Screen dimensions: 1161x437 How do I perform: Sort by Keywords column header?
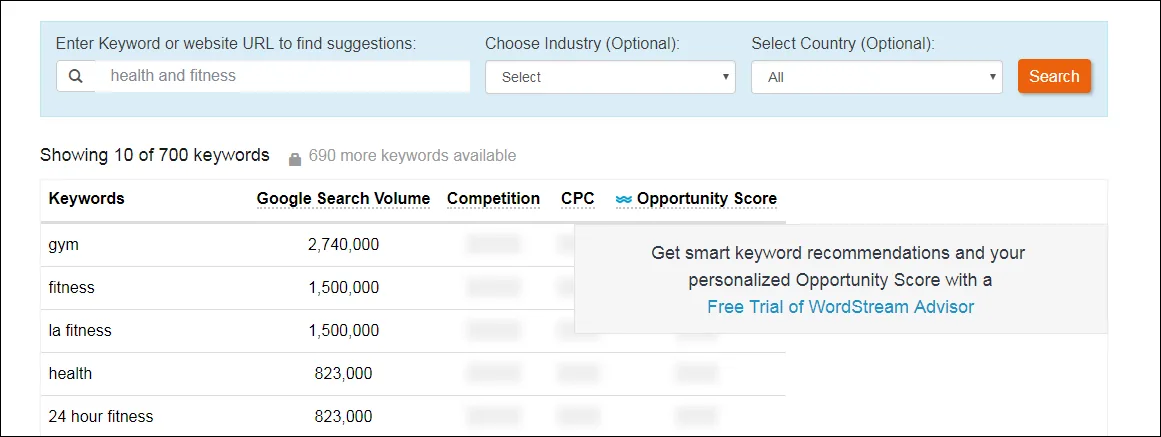[x=87, y=198]
